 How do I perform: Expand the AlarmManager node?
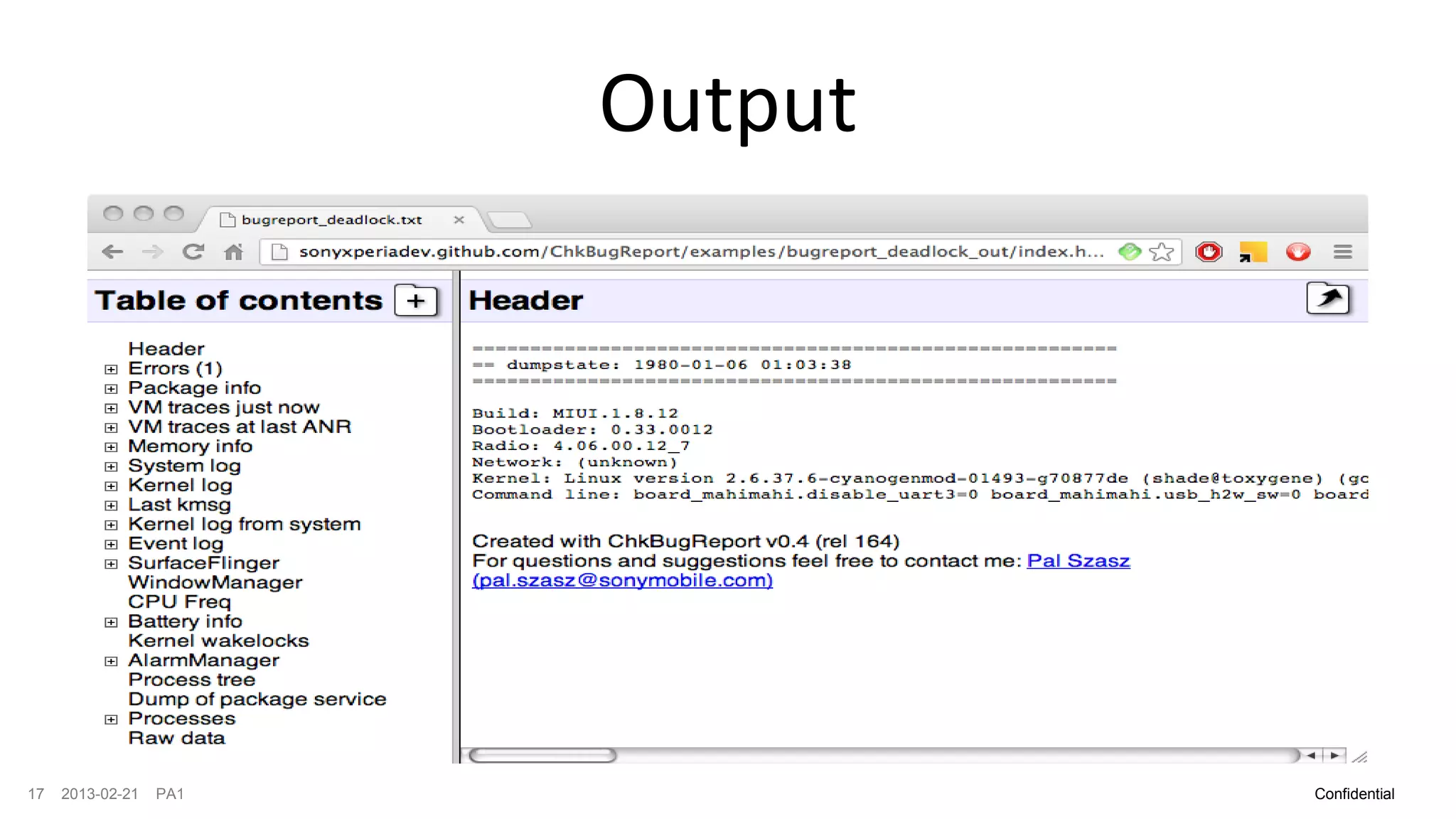(x=111, y=661)
